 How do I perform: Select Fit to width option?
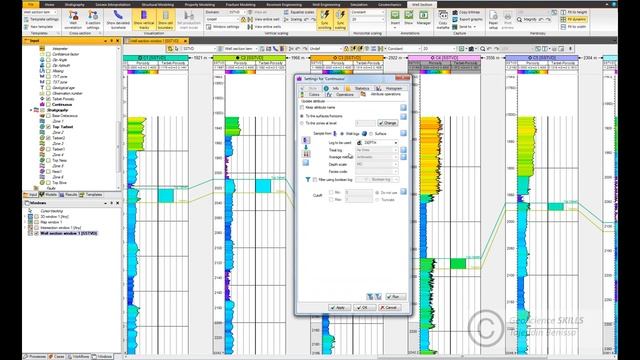pyautogui.click(x=573, y=27)
